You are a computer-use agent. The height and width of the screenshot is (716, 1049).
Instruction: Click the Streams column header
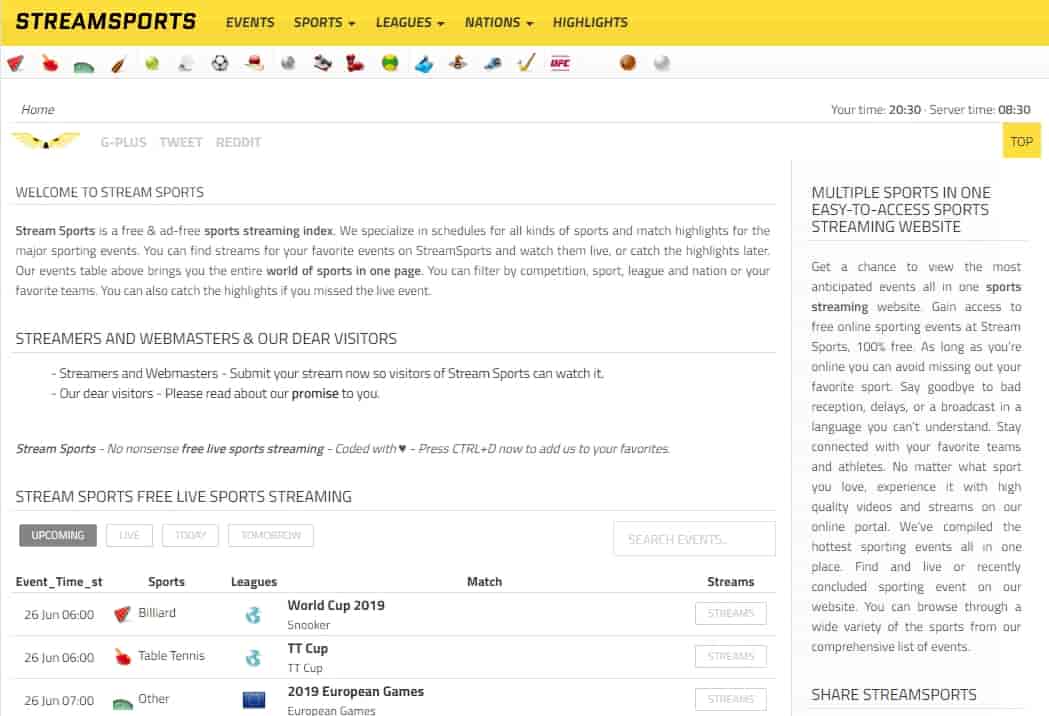(x=731, y=581)
